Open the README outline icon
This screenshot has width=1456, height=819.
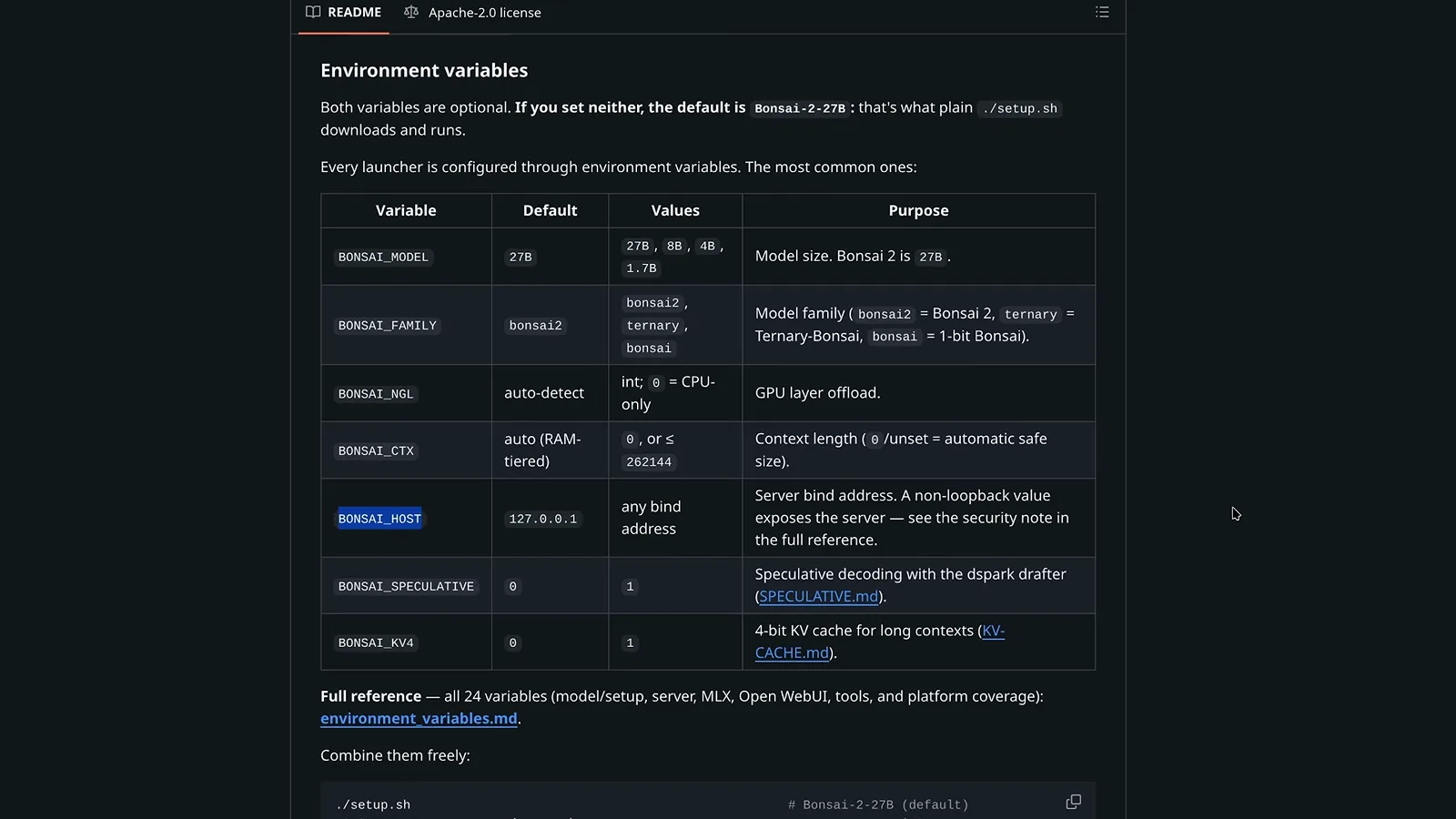1102,12
